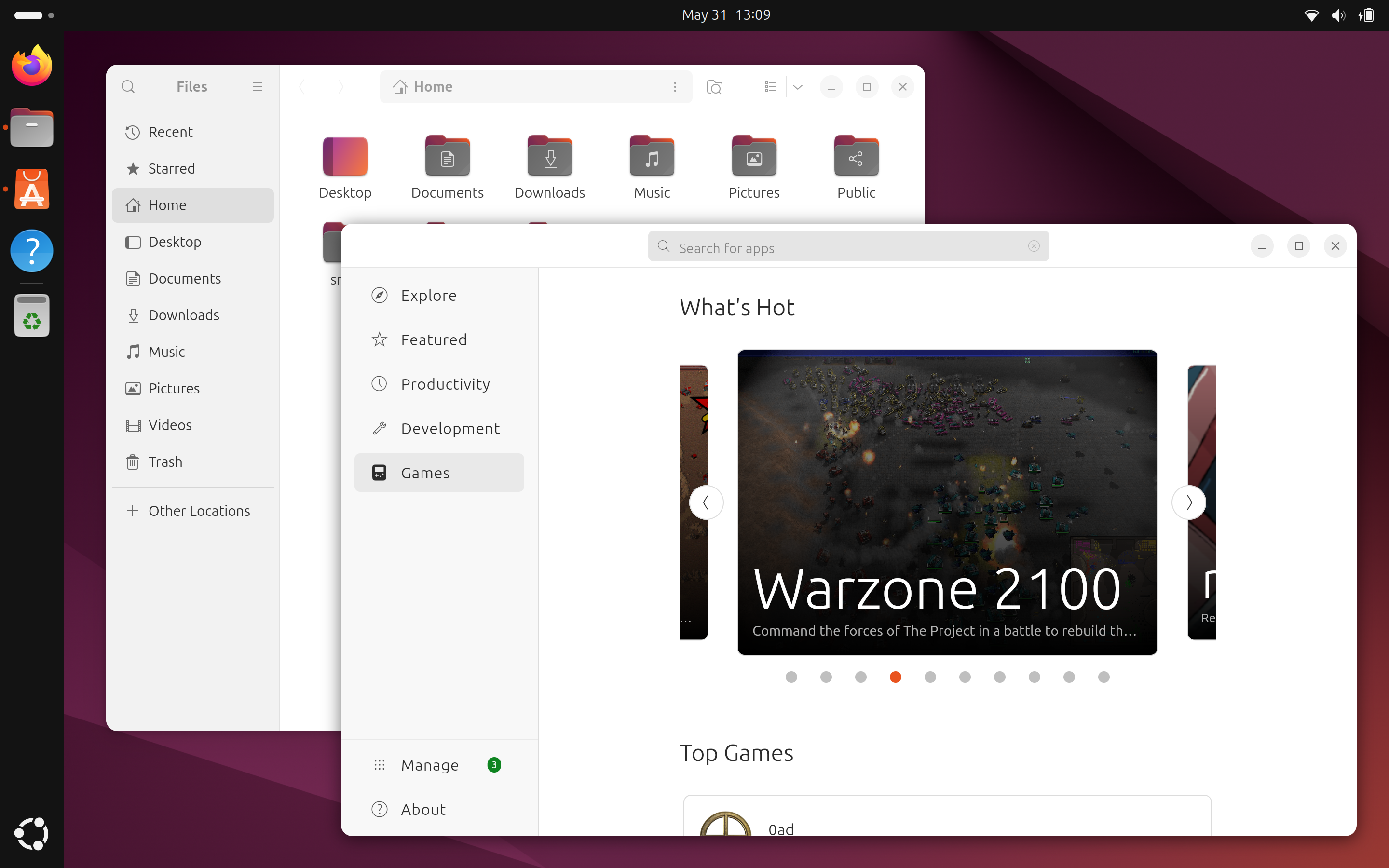Open Firefox from the dock
1389x868 pixels.
coord(31,66)
